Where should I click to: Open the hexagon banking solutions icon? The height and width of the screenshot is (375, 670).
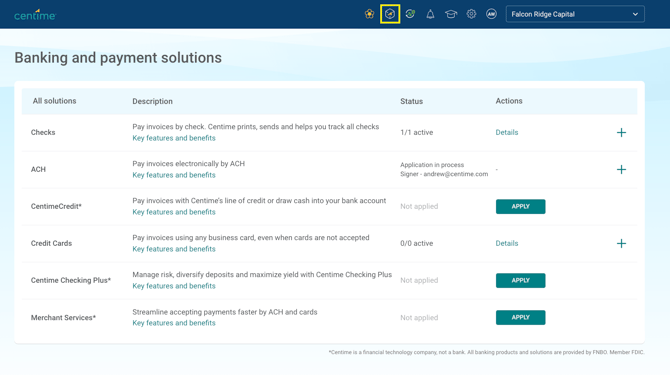390,14
